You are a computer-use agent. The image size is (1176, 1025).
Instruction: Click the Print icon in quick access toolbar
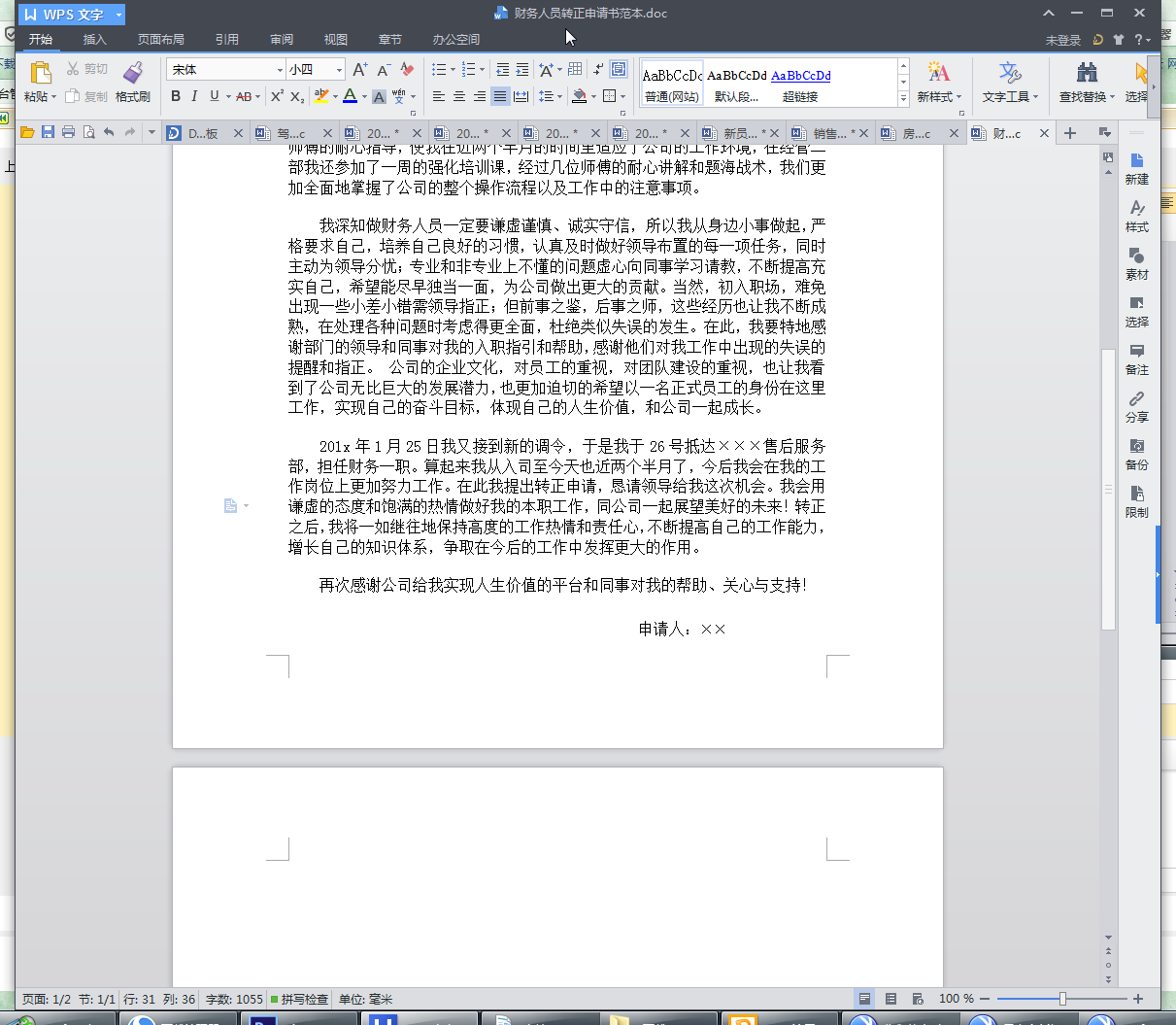click(68, 132)
